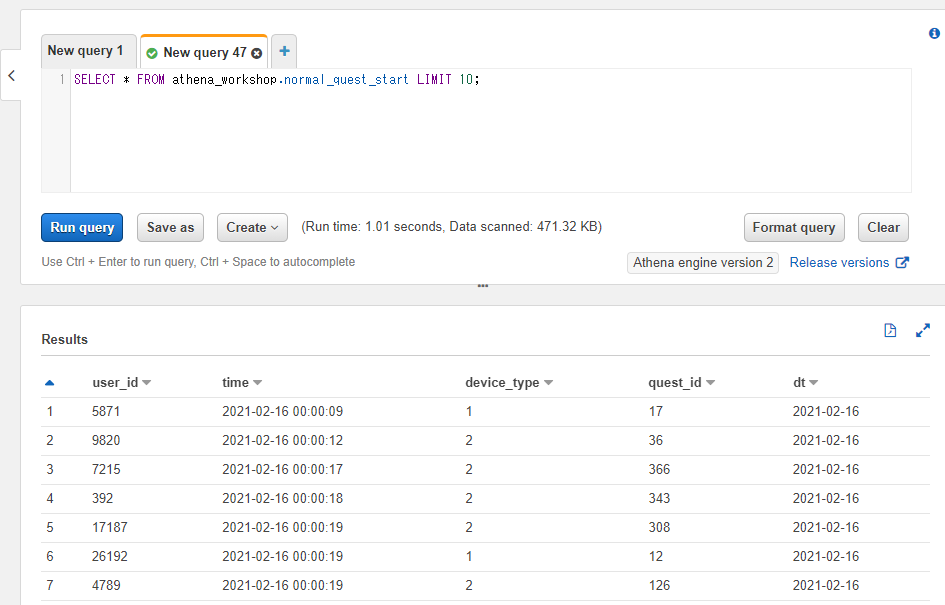Click Save as button
Image resolution: width=945 pixels, height=605 pixels.
[x=170, y=227]
